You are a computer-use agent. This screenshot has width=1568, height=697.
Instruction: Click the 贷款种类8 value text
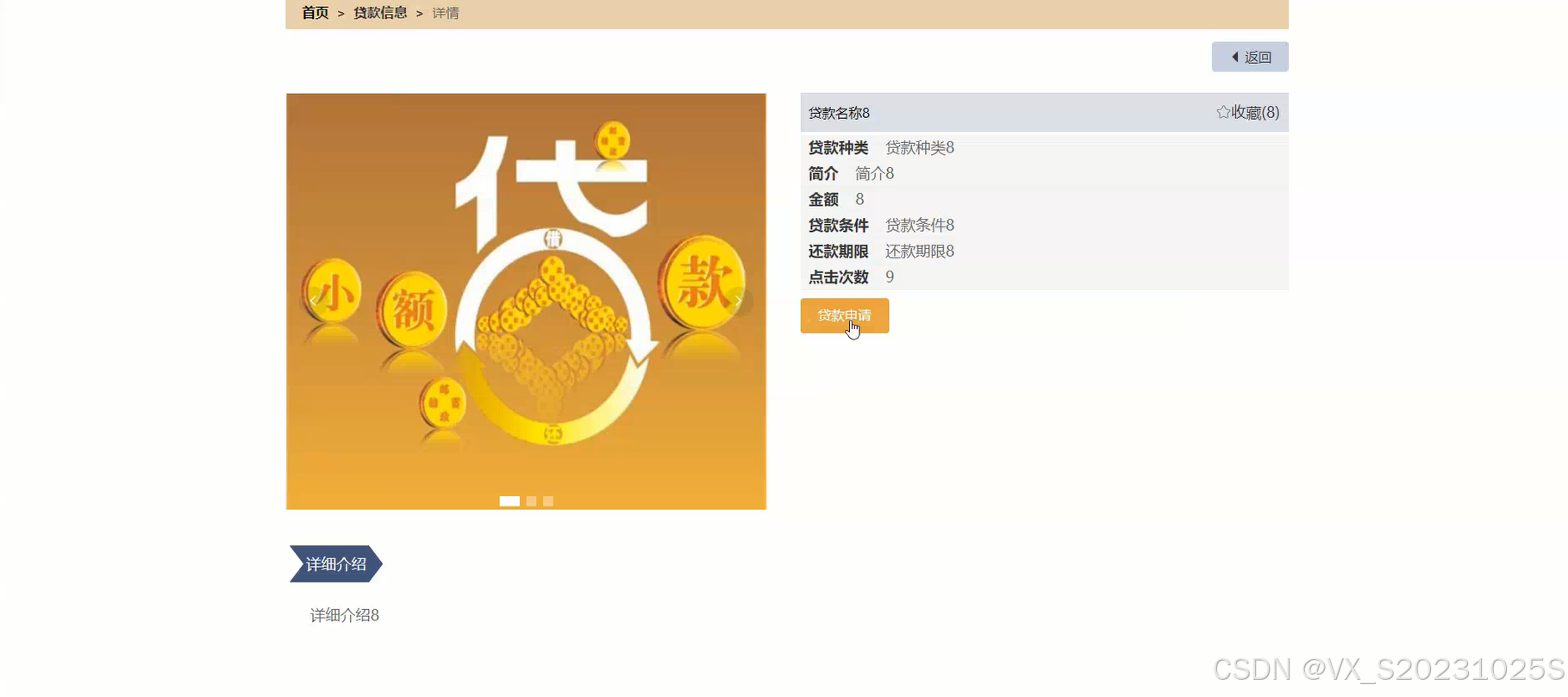pos(920,147)
